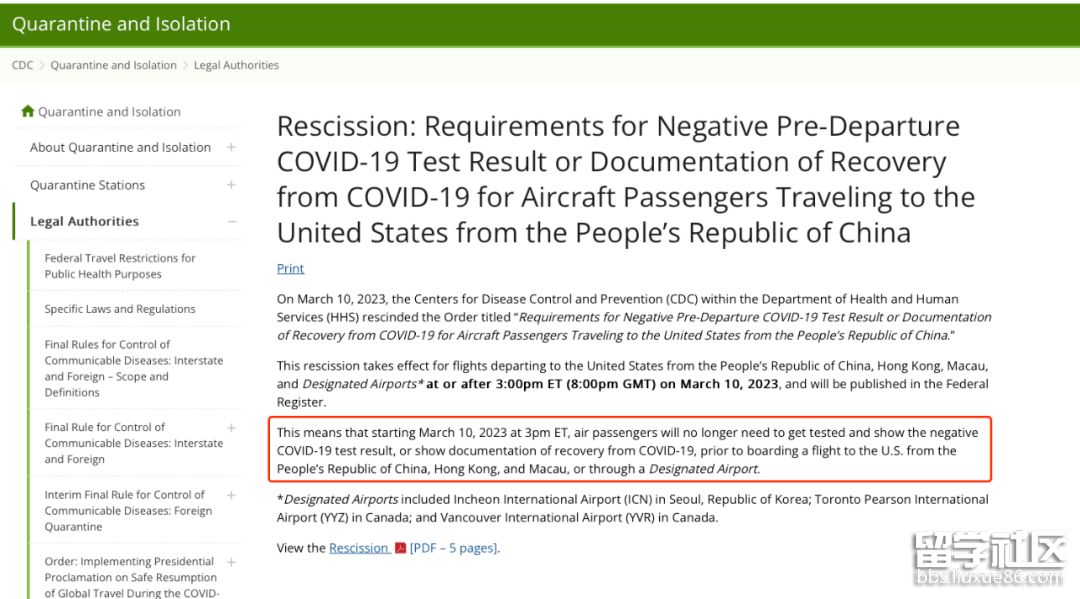This screenshot has width=1080, height=599.
Task: Click the CDC breadcrumb link
Action: [22, 65]
